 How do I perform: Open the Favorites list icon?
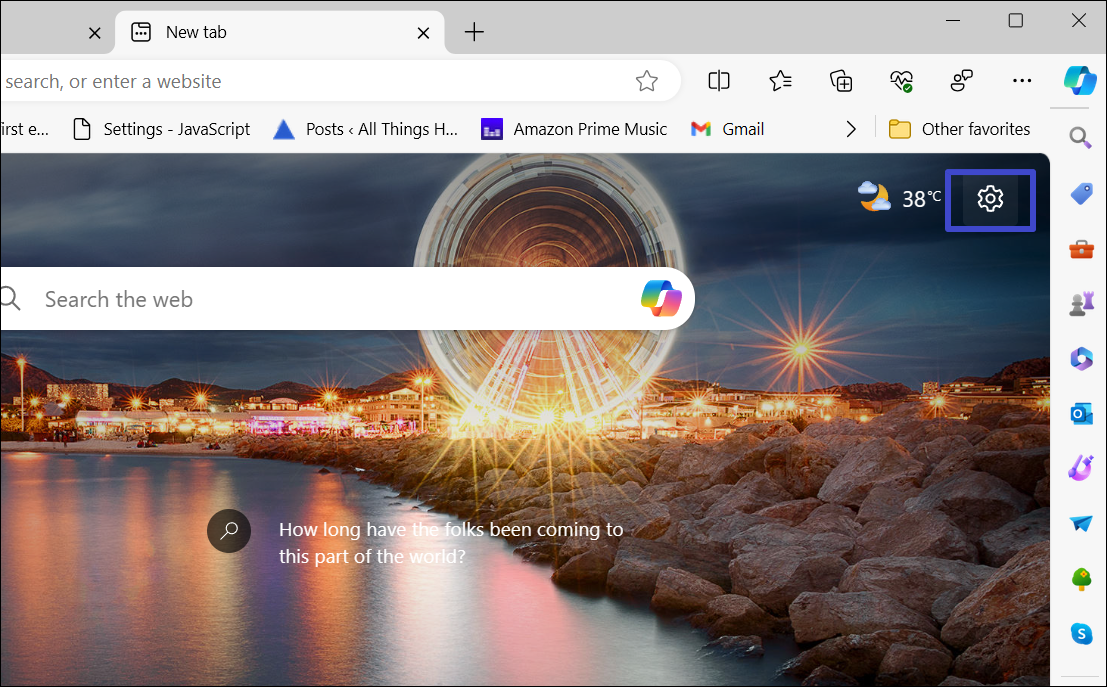pos(780,81)
